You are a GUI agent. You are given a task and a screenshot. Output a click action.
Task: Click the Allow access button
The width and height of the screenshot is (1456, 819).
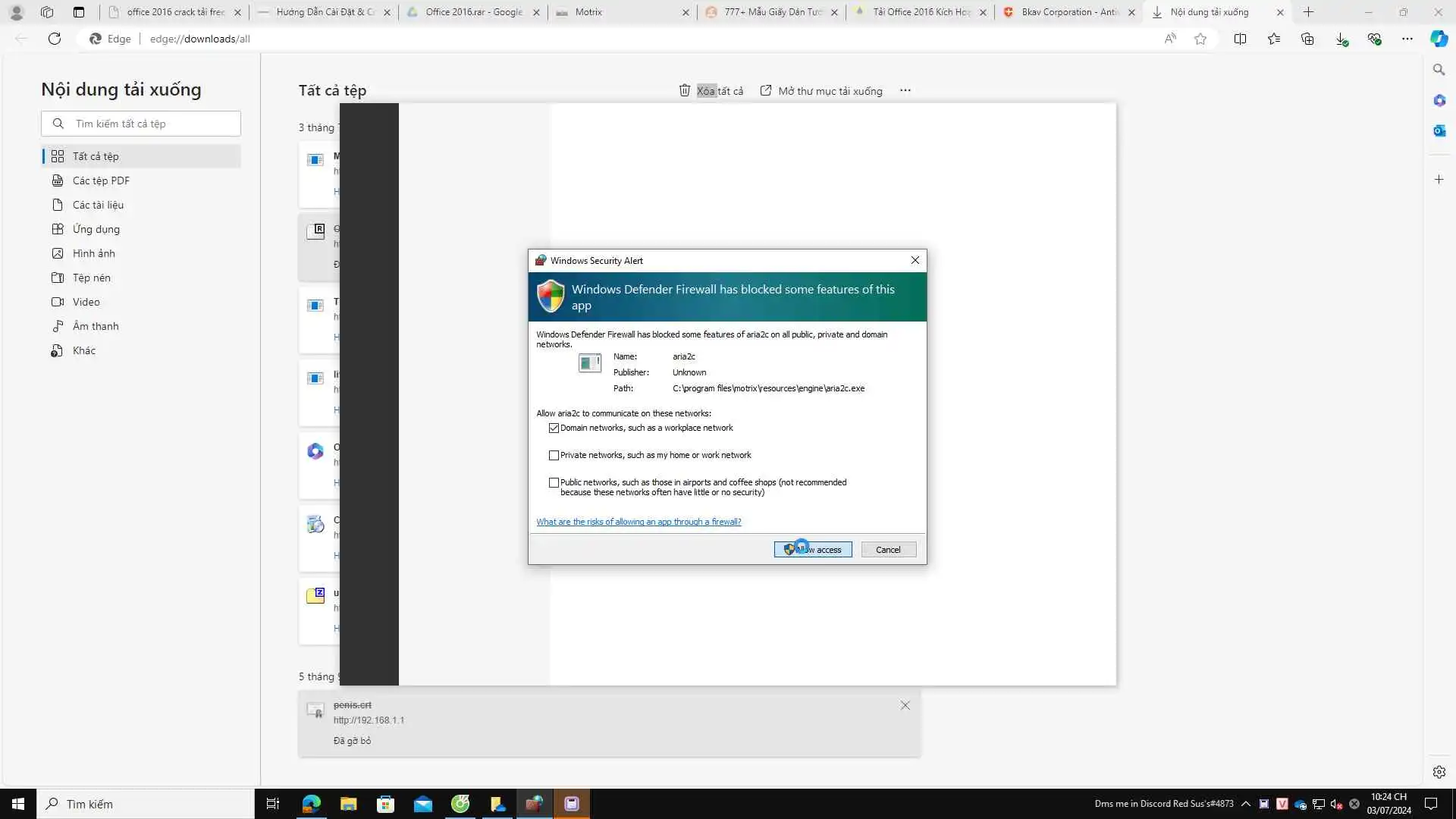tap(812, 549)
